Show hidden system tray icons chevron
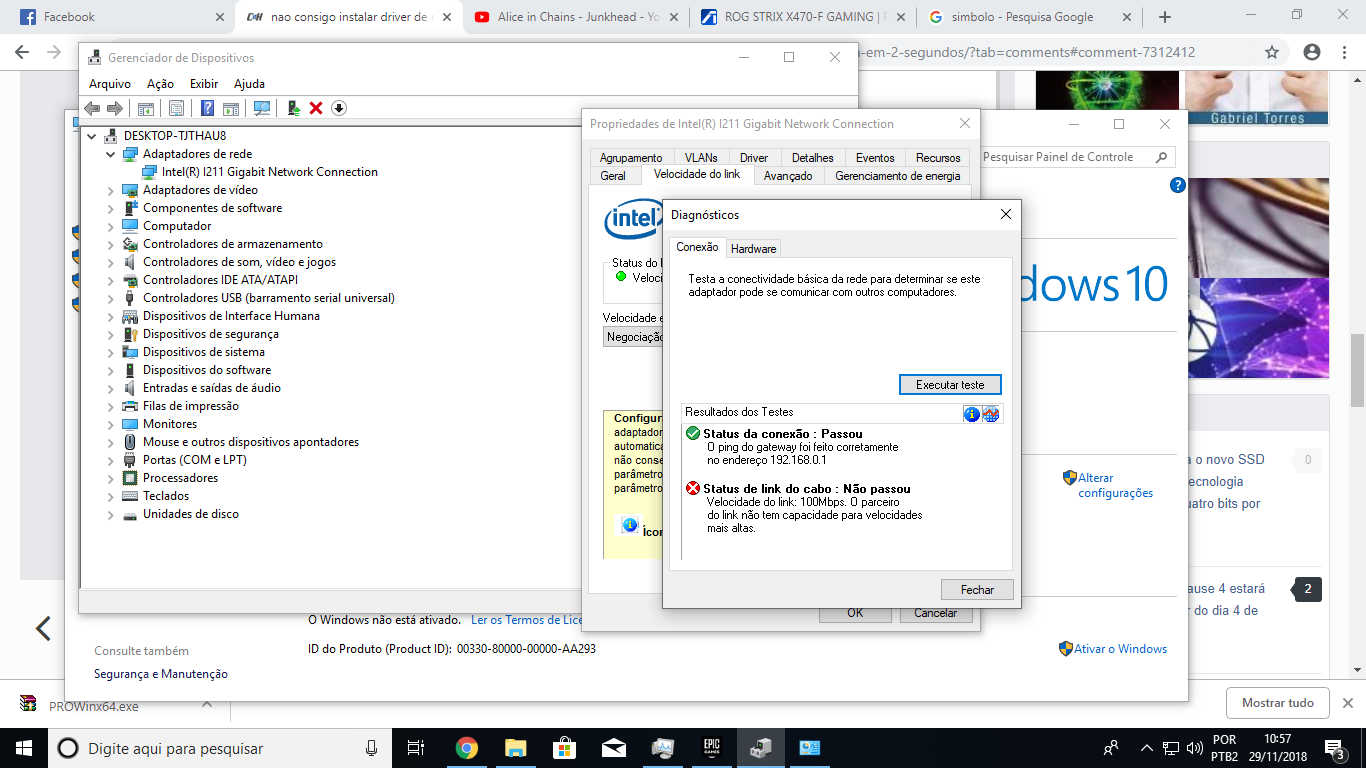The width and height of the screenshot is (1366, 768). (x=1146, y=748)
